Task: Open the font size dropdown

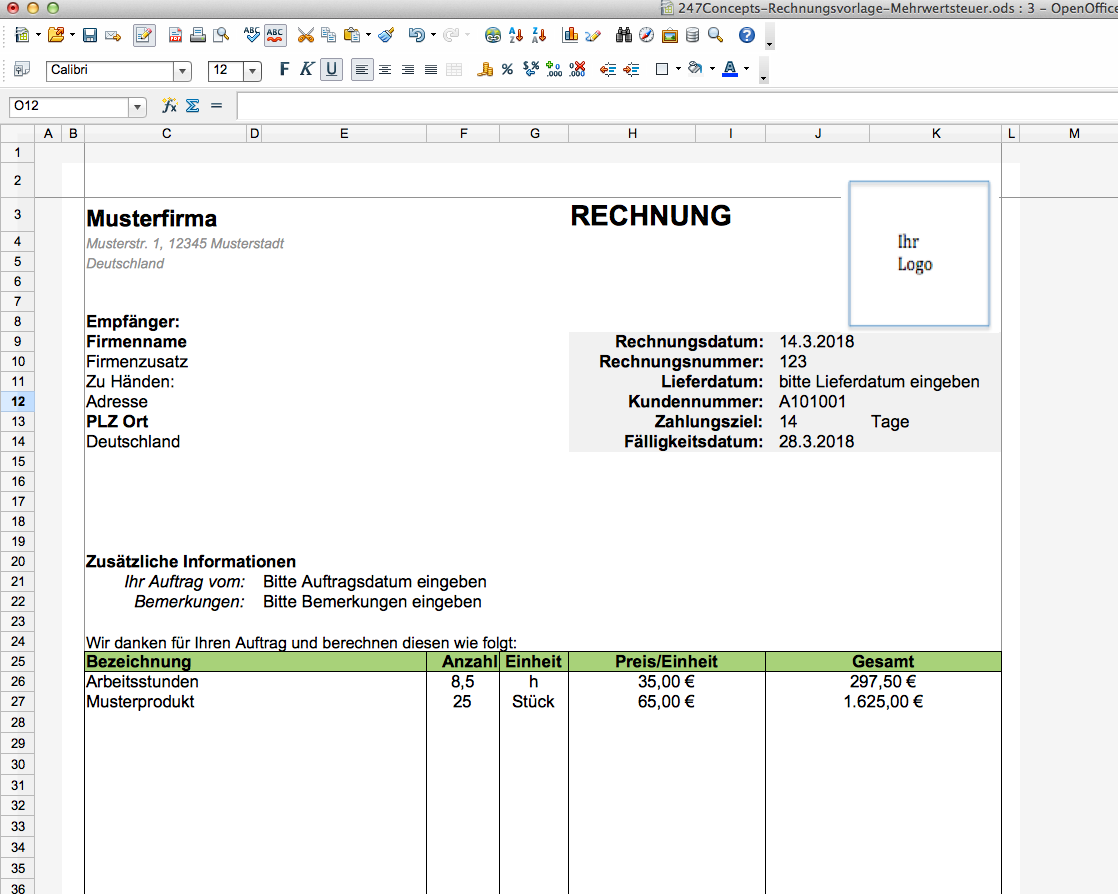Action: [252, 71]
